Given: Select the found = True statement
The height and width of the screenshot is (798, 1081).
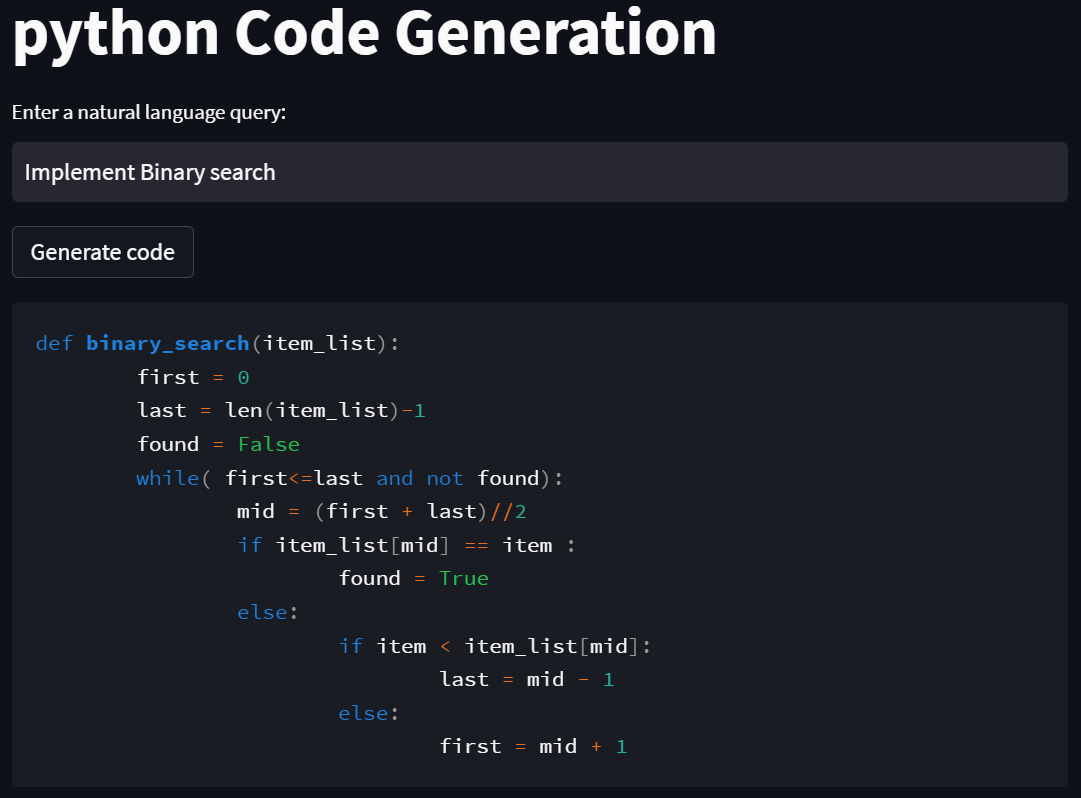Looking at the screenshot, I should 412,578.
